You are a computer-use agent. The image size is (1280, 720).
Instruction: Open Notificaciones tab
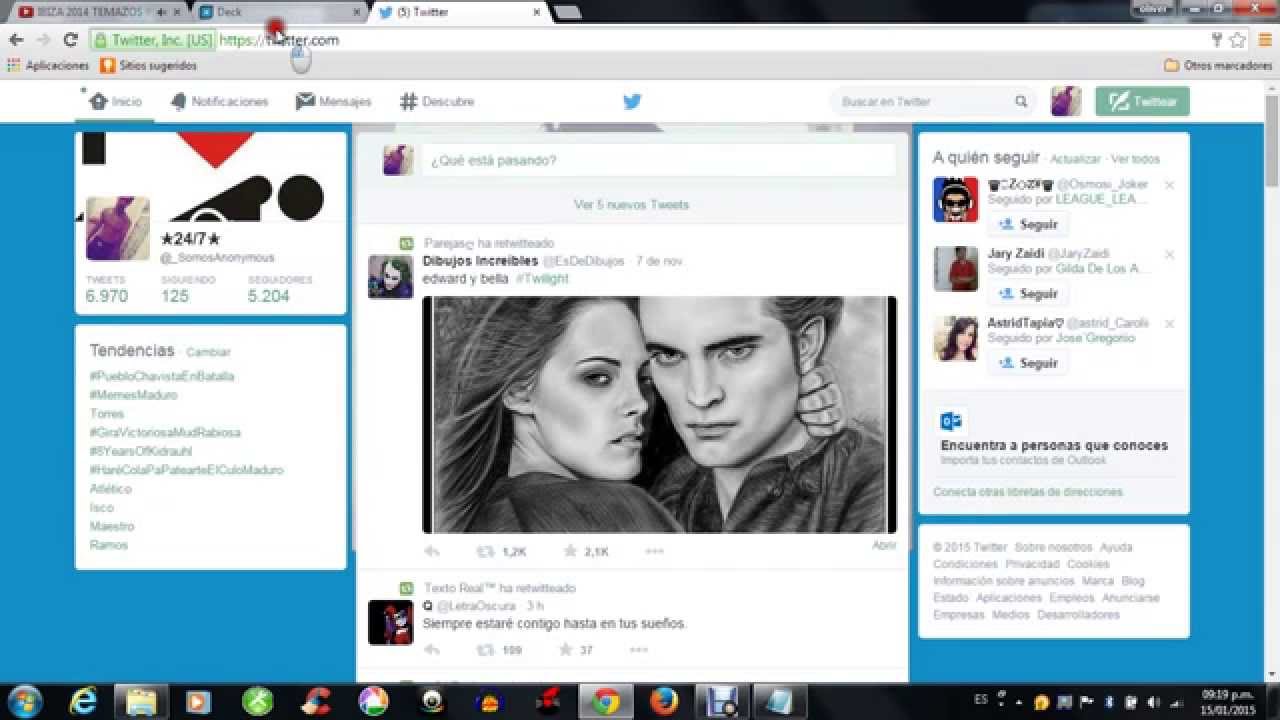click(x=219, y=102)
